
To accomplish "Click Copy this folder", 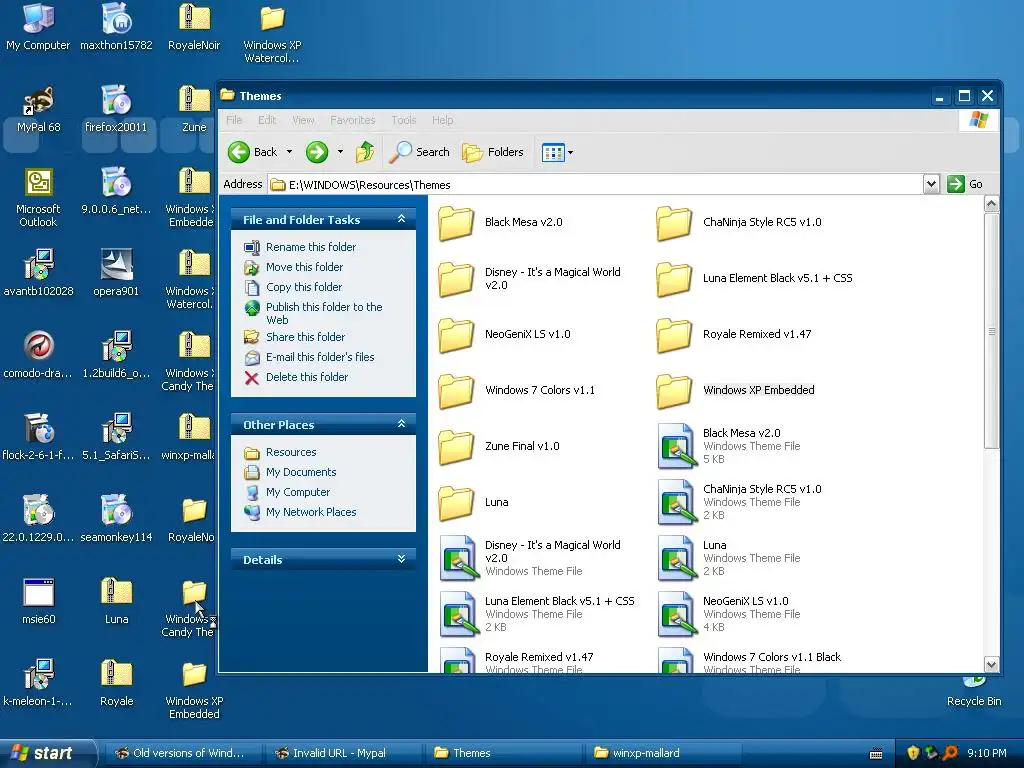I will [x=304, y=287].
